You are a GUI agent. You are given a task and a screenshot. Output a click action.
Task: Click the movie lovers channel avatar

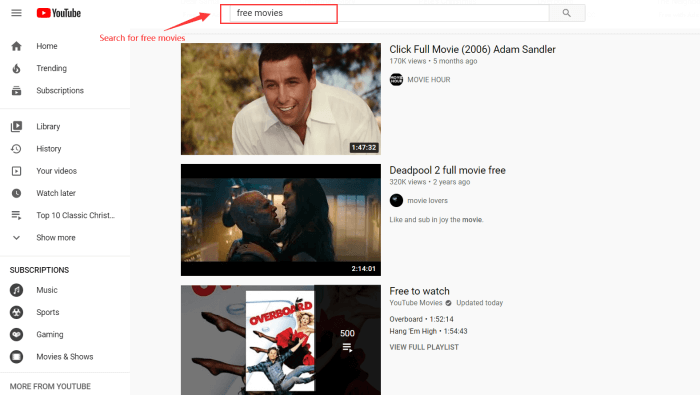pyautogui.click(x=396, y=200)
